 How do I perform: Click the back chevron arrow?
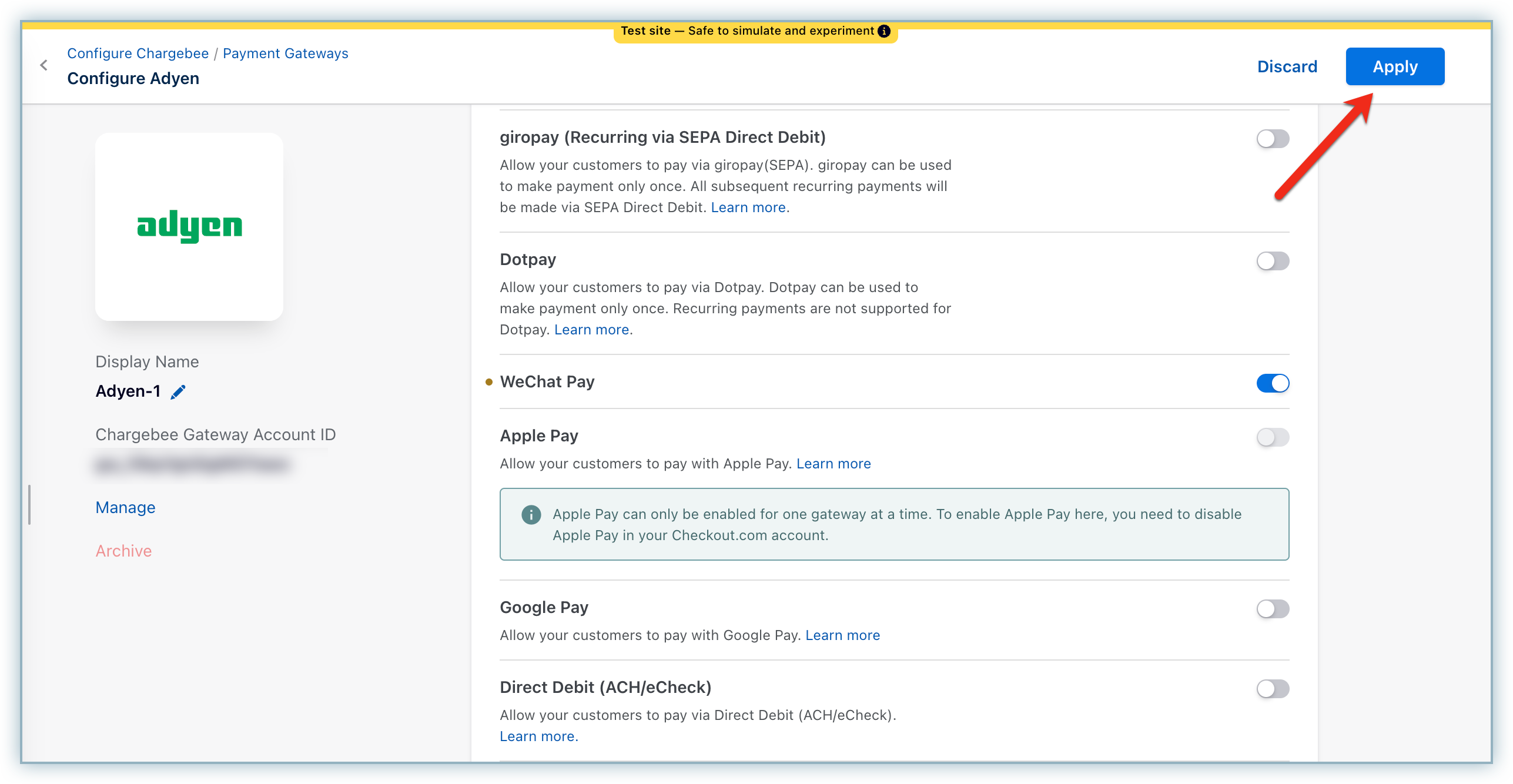click(43, 65)
